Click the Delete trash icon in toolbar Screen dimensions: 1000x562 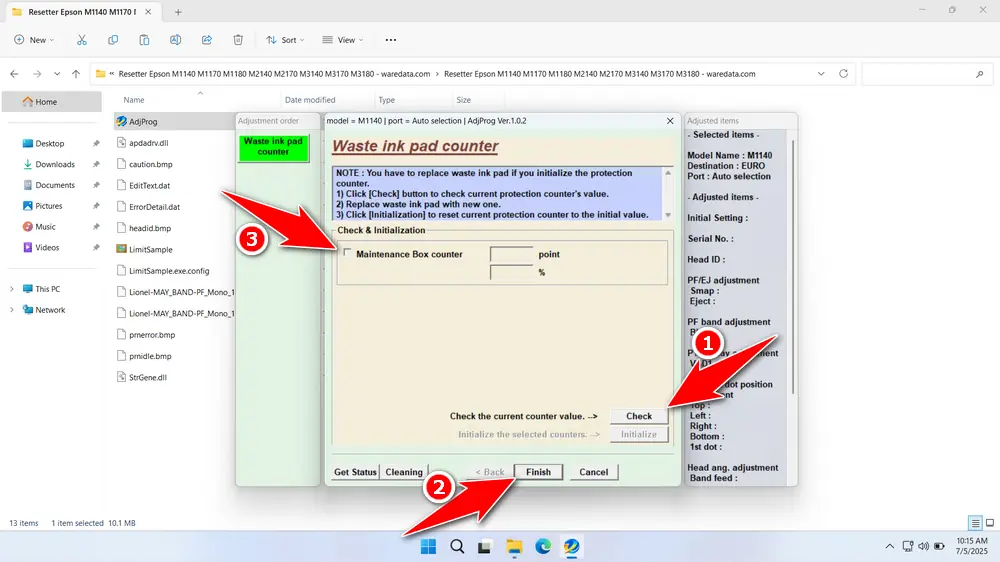pos(238,40)
